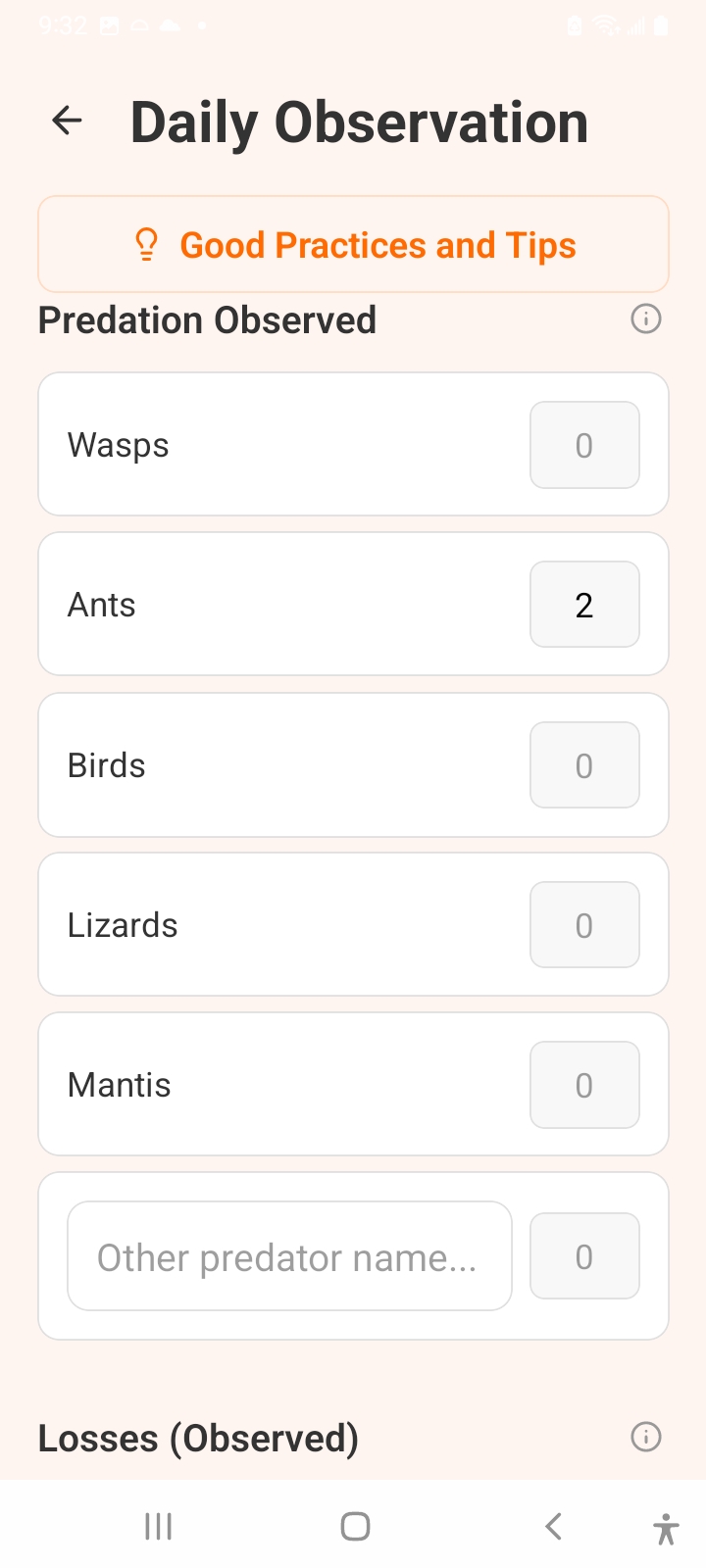
Task: Focus the Wasps count field
Action: 584,445
